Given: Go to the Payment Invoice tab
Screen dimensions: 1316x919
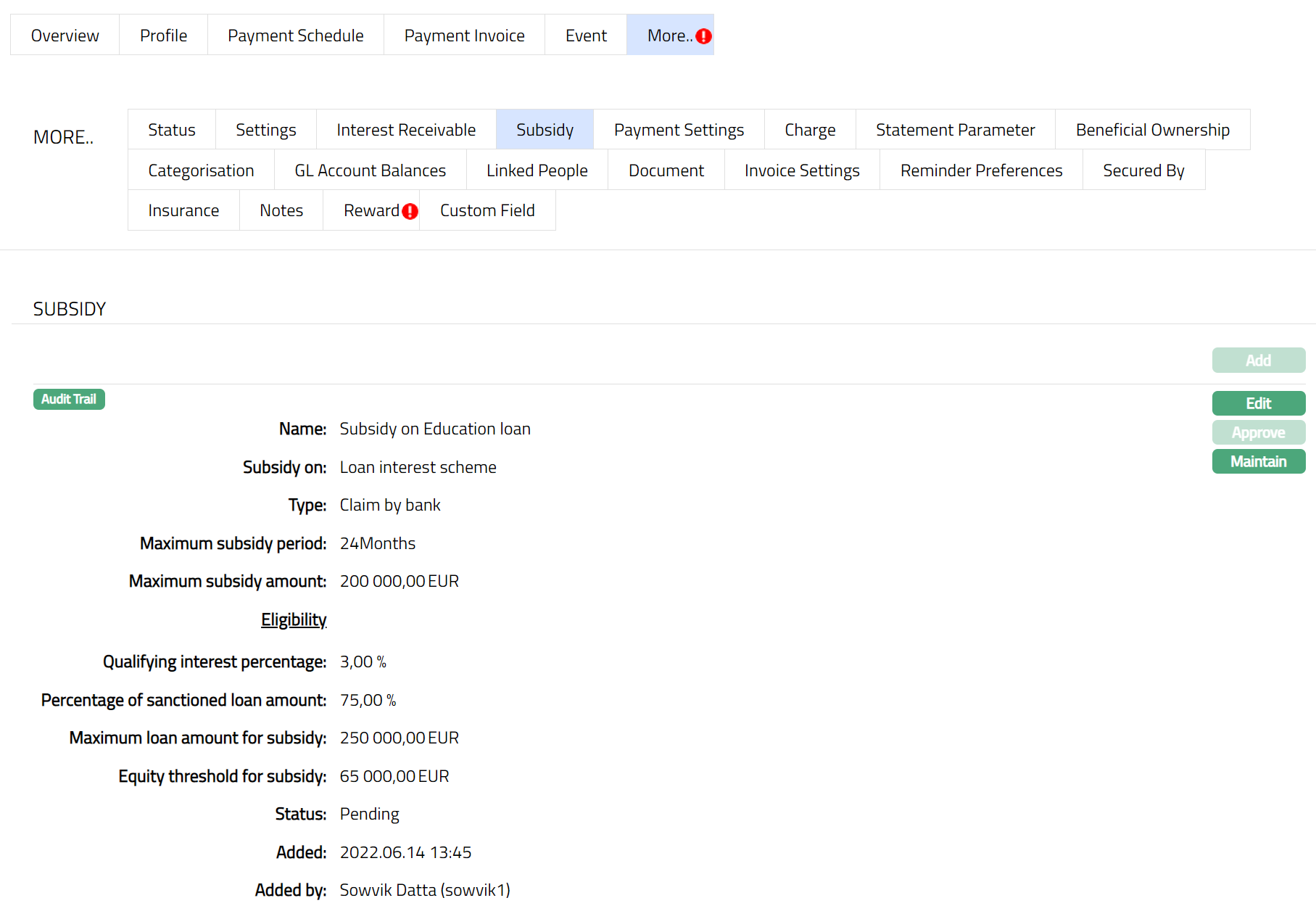Looking at the screenshot, I should click(x=464, y=36).
